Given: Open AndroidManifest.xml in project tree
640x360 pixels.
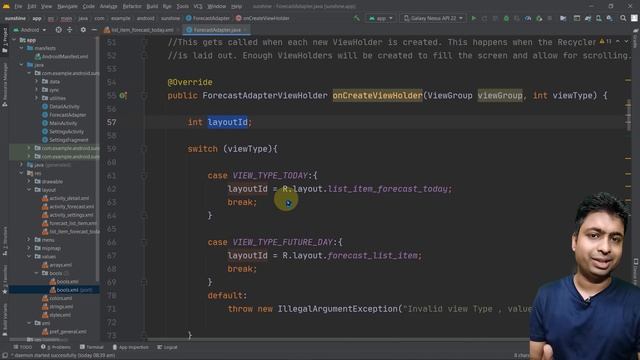Looking at the screenshot, I should tap(62, 56).
